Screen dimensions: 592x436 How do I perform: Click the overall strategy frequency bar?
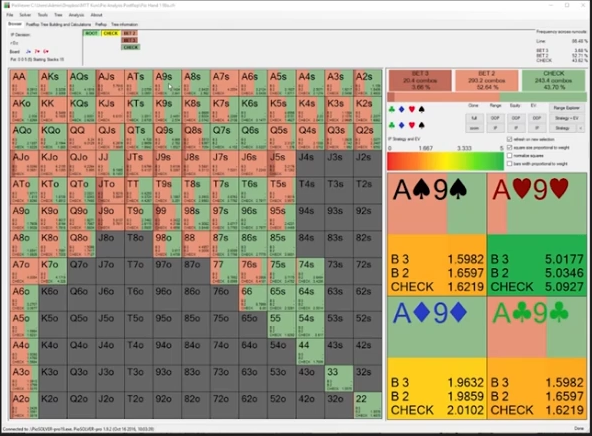pyautogui.click(x=487, y=97)
